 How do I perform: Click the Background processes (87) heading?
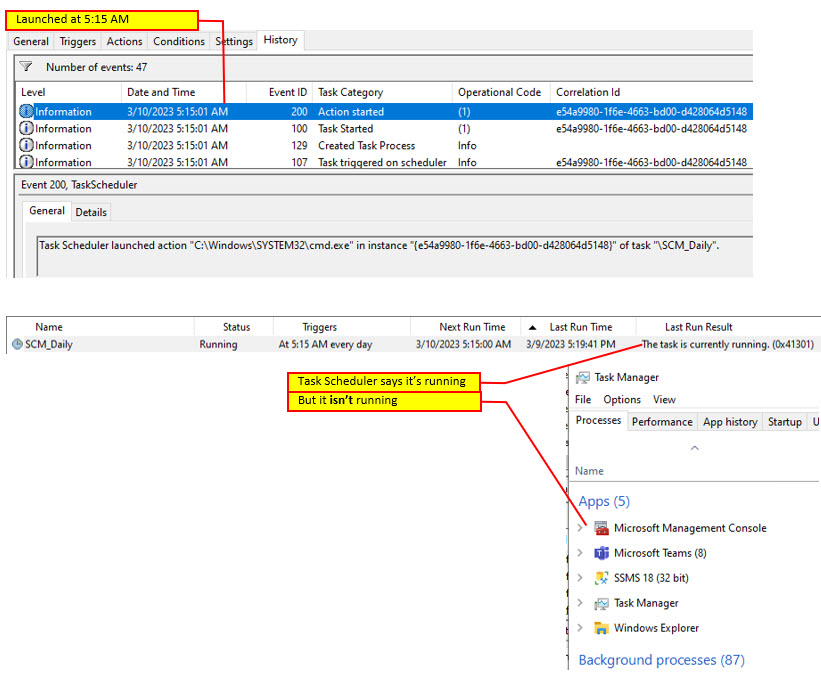click(x=661, y=660)
